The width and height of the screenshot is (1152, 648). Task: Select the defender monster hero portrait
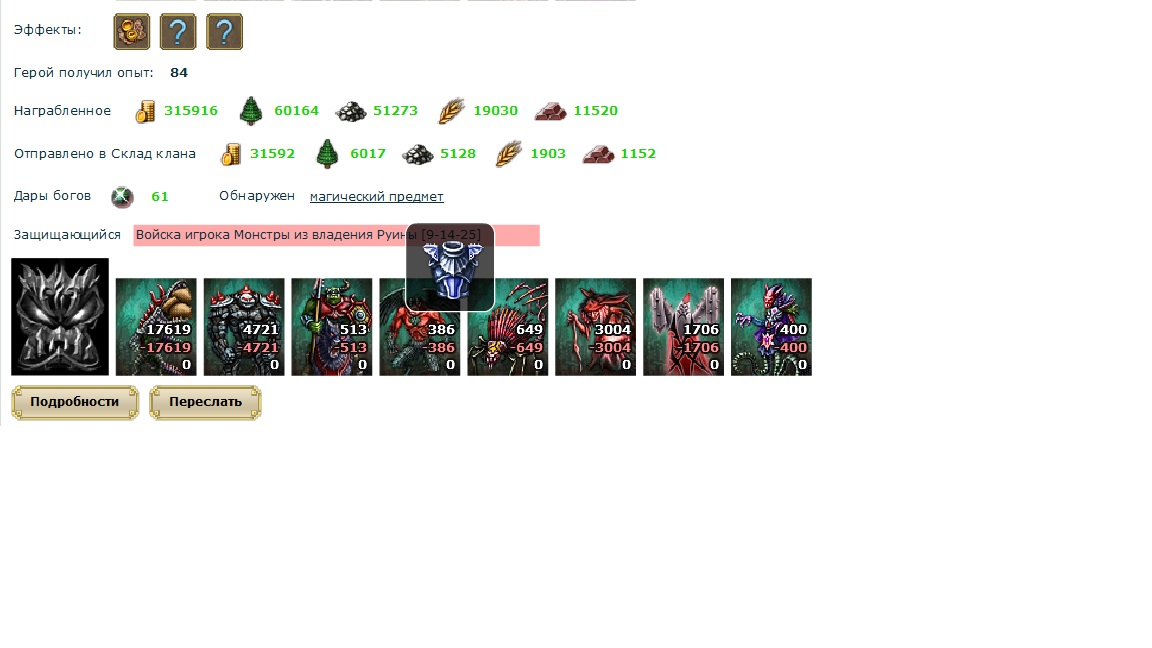pos(60,317)
